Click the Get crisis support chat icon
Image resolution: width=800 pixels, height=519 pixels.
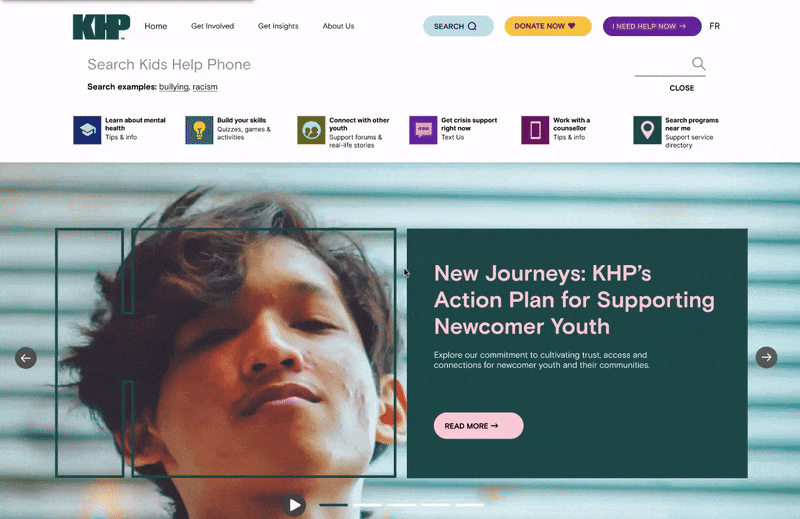pyautogui.click(x=423, y=130)
